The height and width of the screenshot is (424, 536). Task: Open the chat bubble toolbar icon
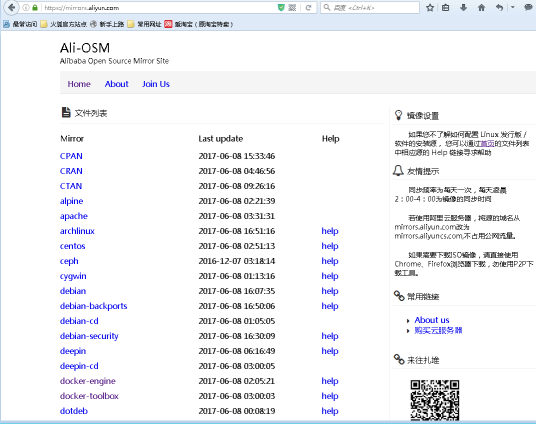point(528,7)
